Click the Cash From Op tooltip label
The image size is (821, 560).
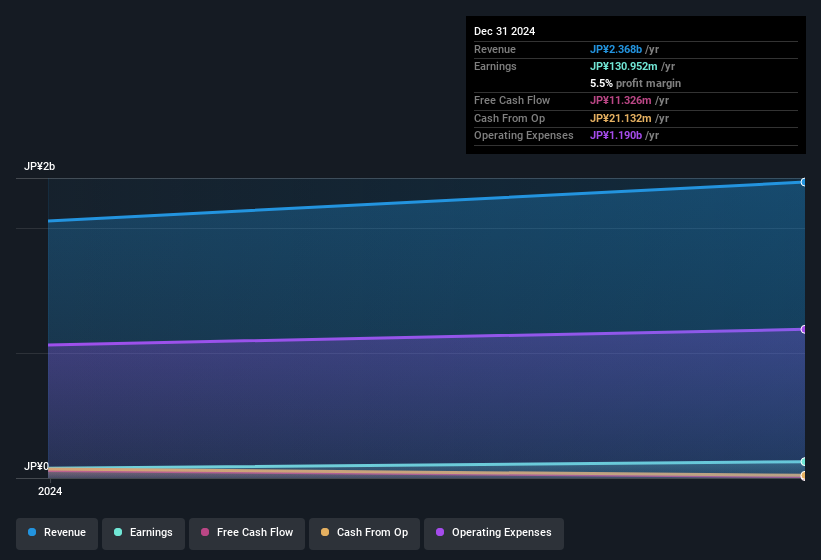[x=509, y=118]
